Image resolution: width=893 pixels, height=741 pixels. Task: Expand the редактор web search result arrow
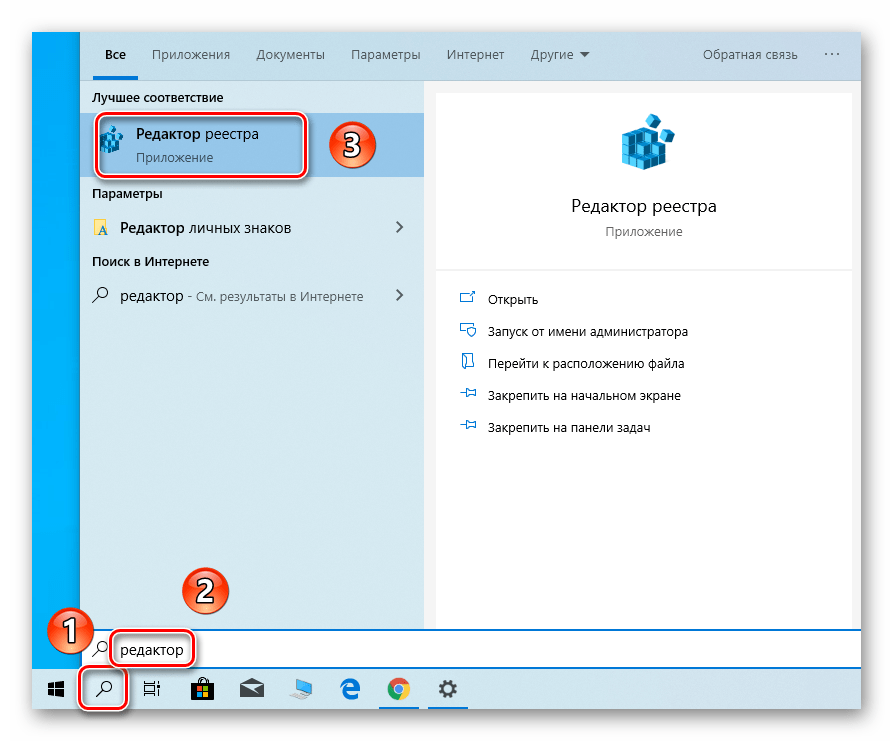pyautogui.click(x=399, y=295)
